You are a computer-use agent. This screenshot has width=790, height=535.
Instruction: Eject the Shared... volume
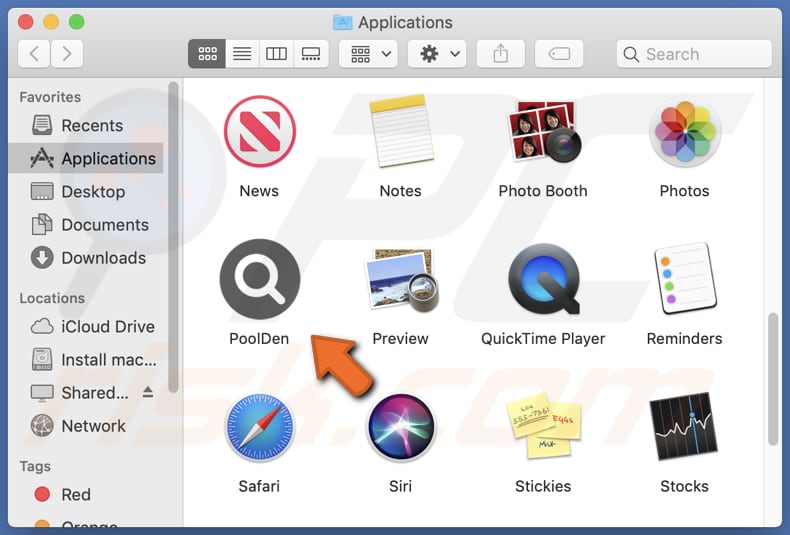(148, 392)
